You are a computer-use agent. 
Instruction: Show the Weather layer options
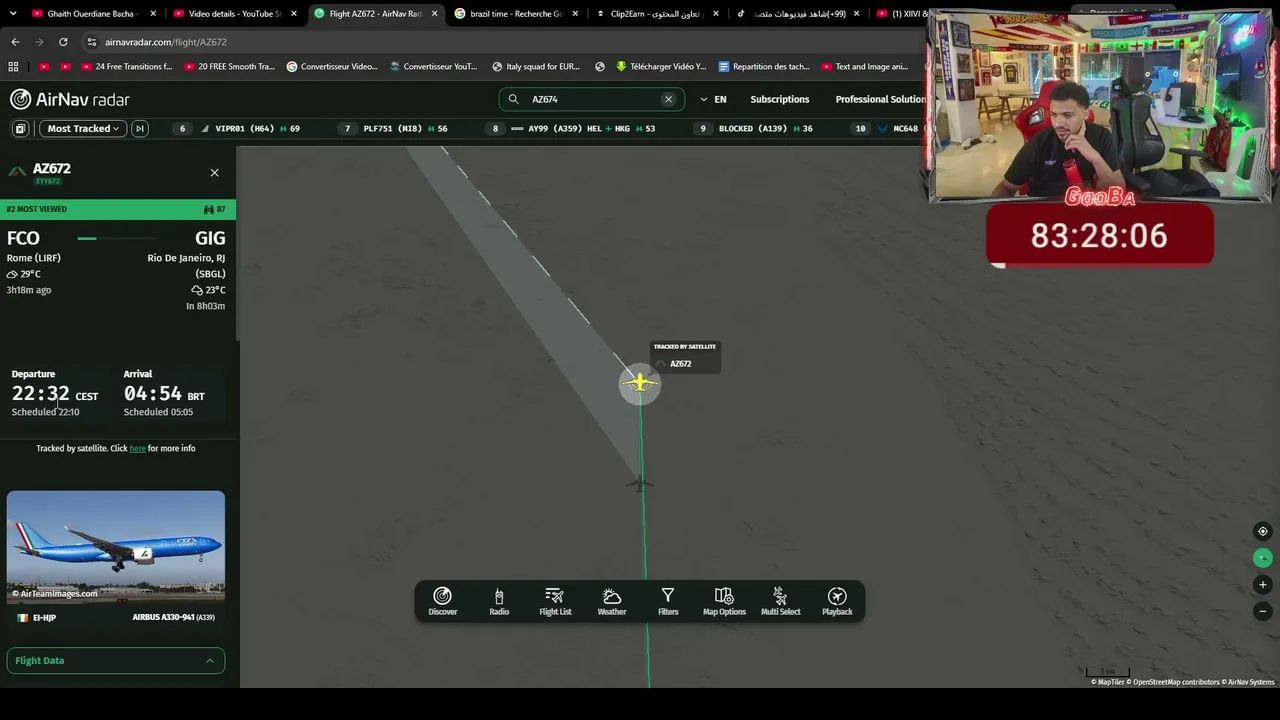(x=612, y=601)
